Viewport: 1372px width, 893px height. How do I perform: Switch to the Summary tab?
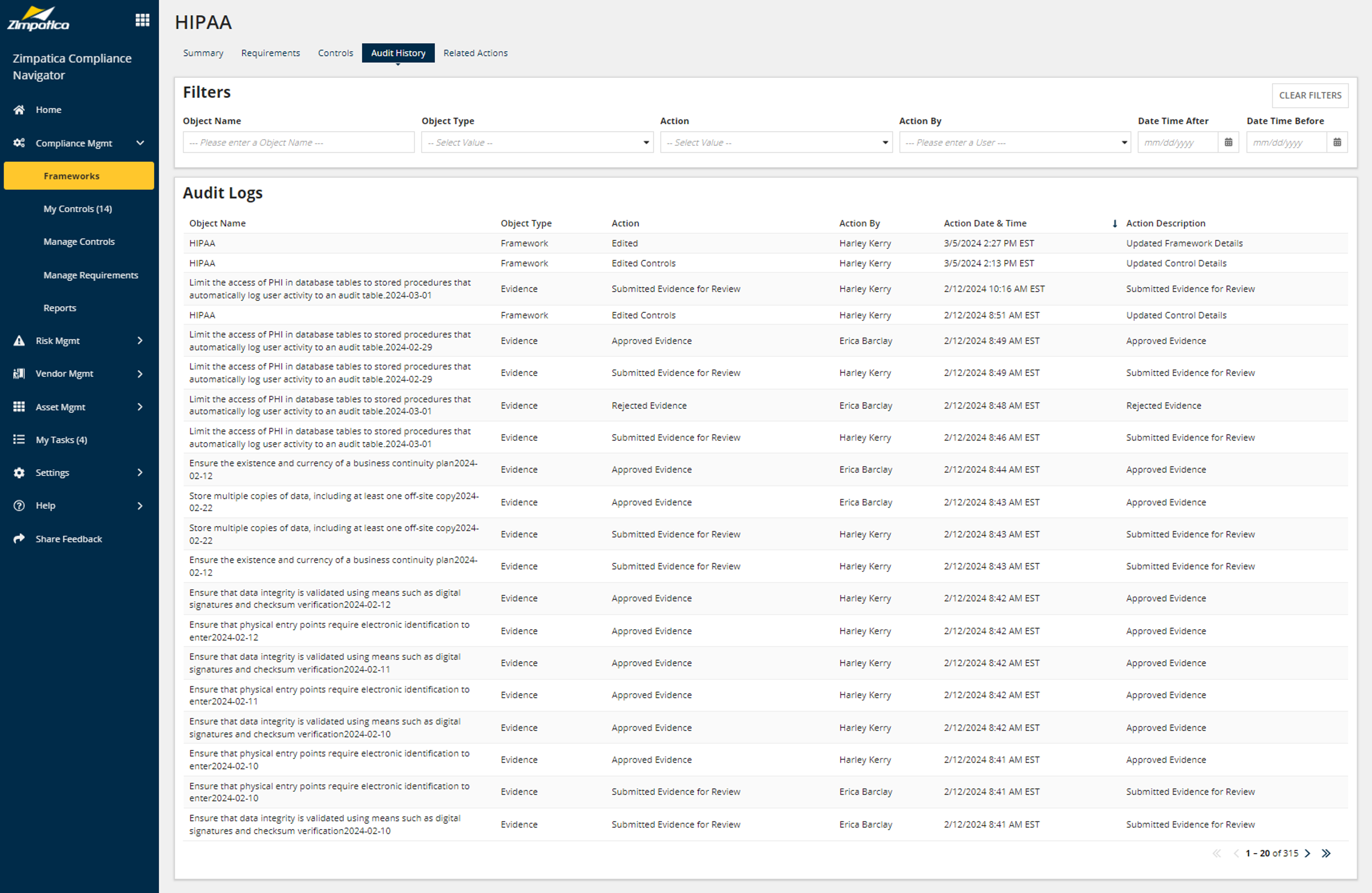tap(203, 53)
